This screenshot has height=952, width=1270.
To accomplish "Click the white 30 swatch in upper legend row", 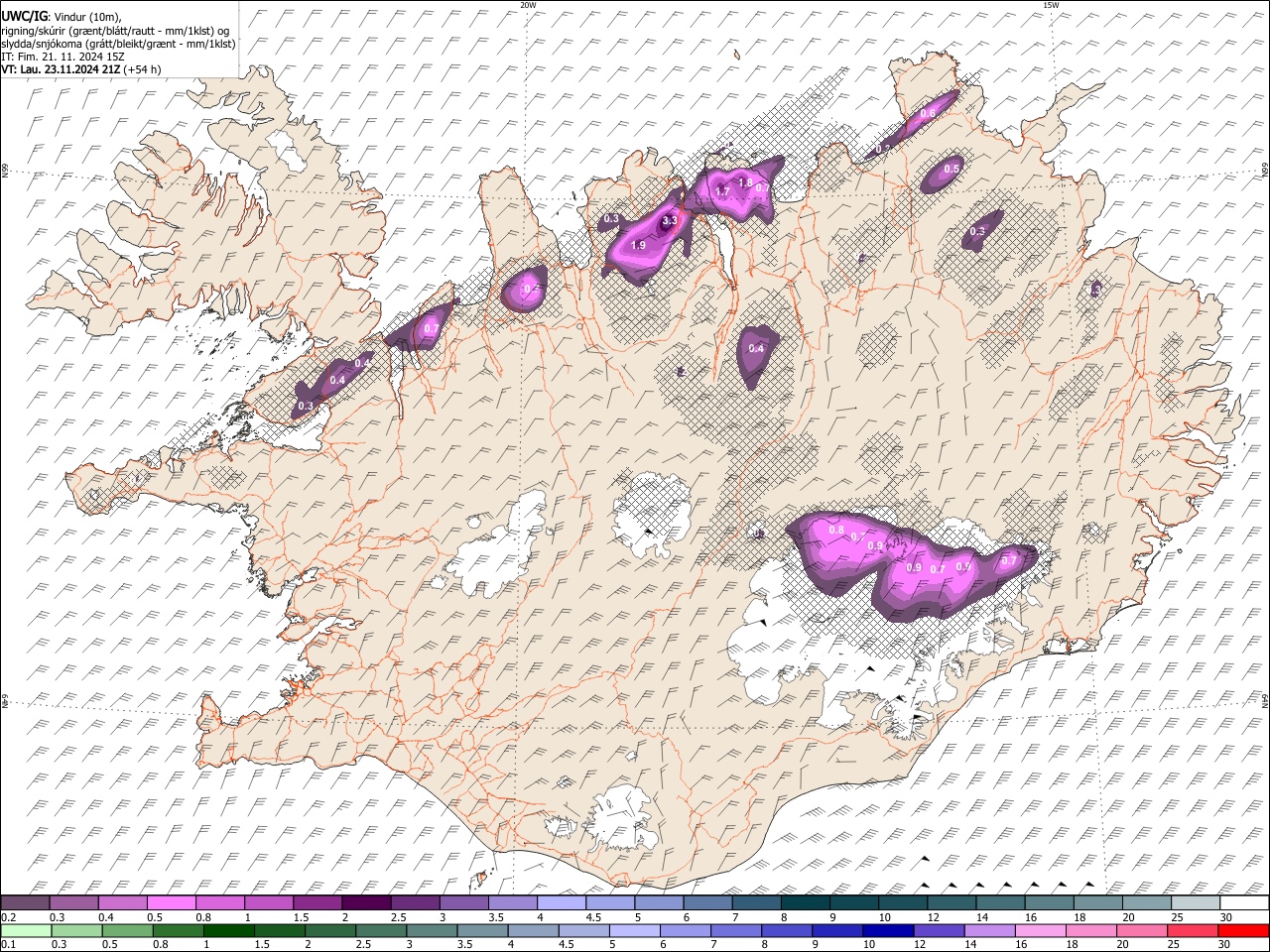I will click(x=1244, y=903).
